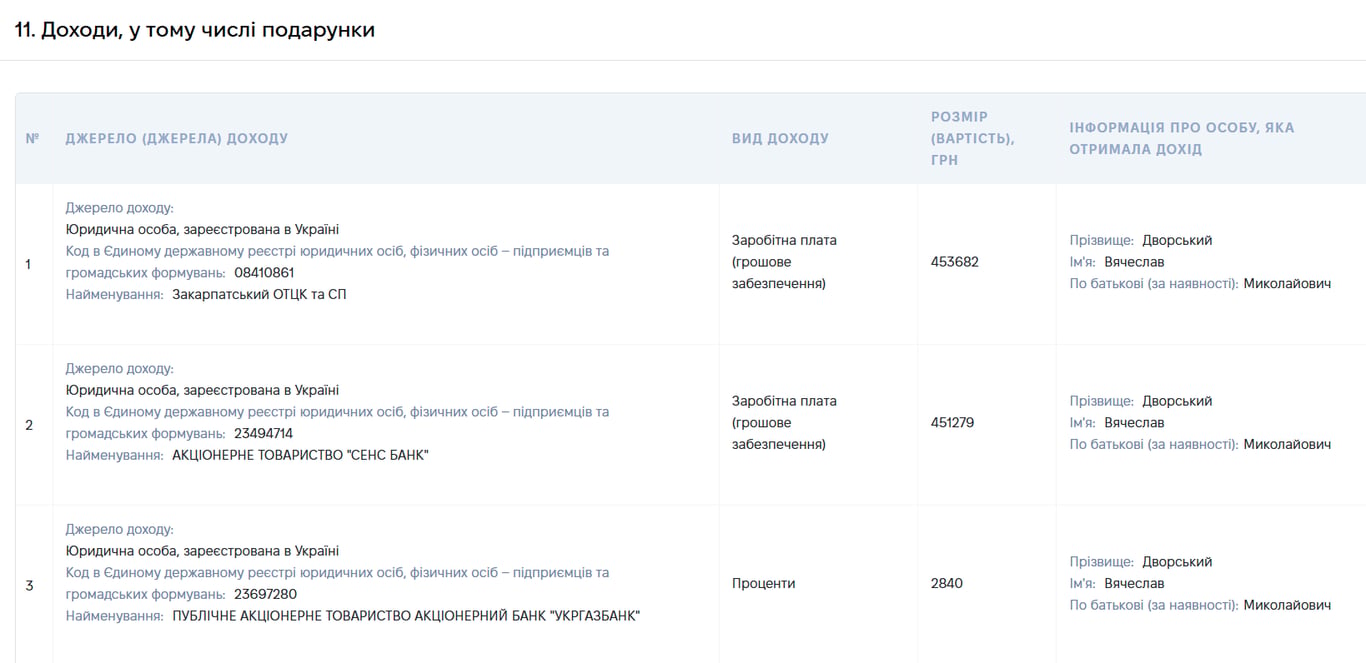Select the registry code 08410861
The width and height of the screenshot is (1366, 663).
pyautogui.click(x=264, y=272)
